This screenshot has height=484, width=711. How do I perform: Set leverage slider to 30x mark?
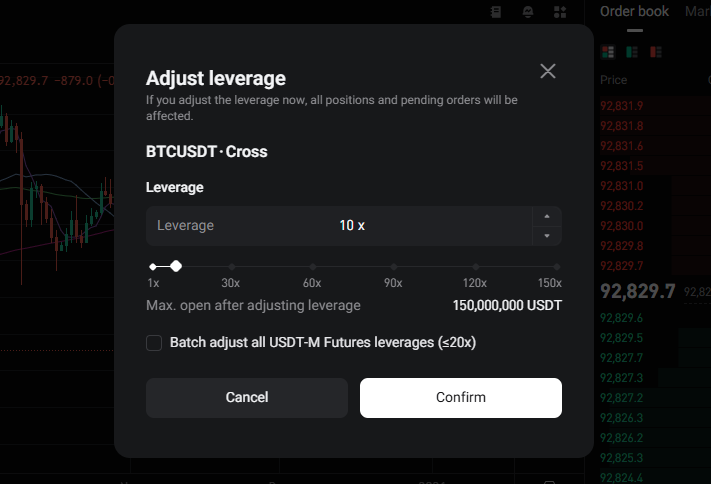(232, 266)
